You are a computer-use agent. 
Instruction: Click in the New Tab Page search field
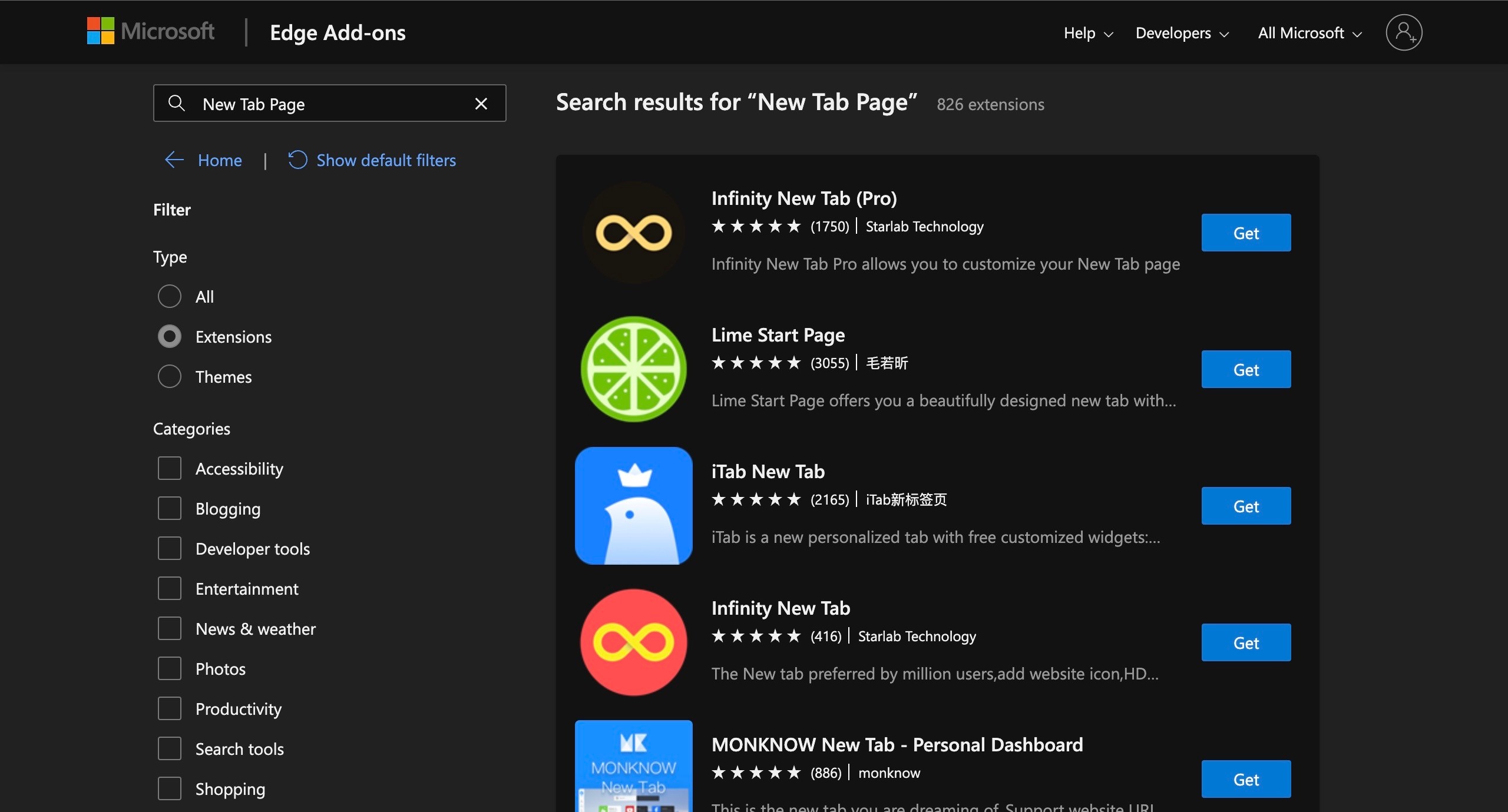pyautogui.click(x=330, y=104)
